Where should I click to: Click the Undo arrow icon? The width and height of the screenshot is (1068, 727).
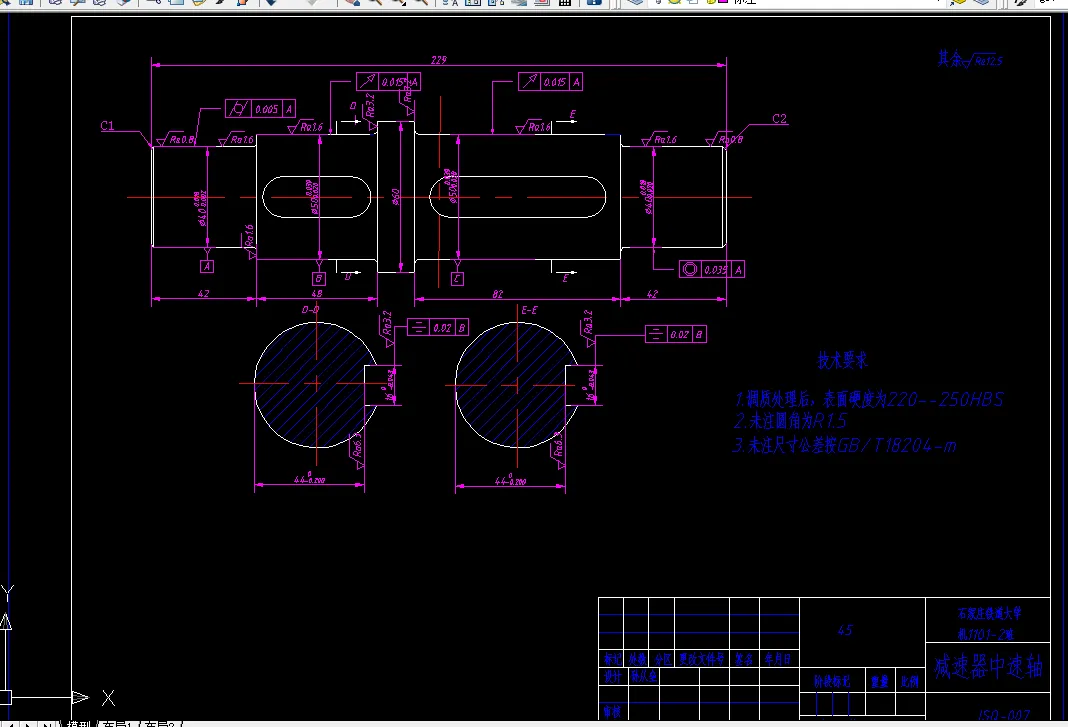point(272,2)
